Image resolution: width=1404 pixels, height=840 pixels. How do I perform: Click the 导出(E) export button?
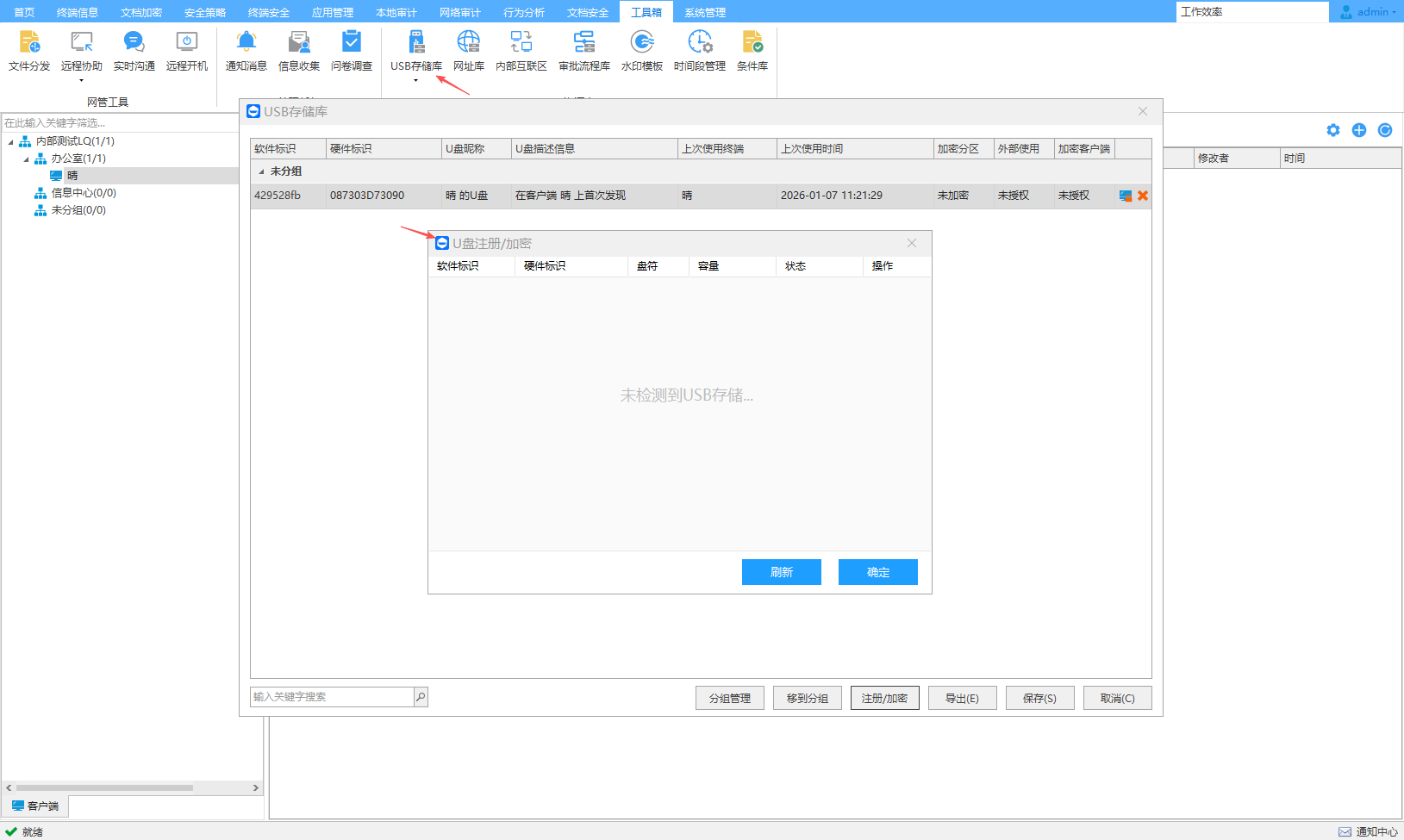coord(962,698)
